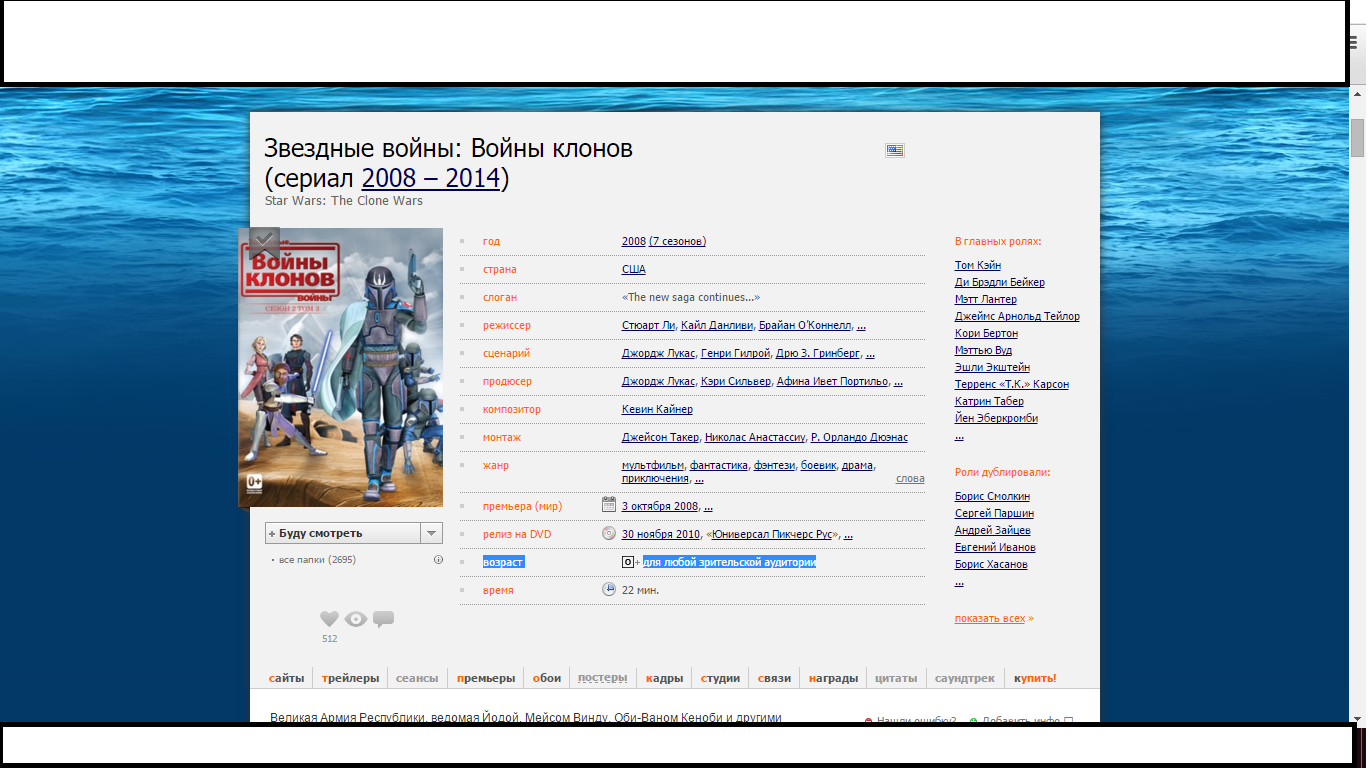Click the eye watched icon
1370x768 pixels.
tap(356, 619)
